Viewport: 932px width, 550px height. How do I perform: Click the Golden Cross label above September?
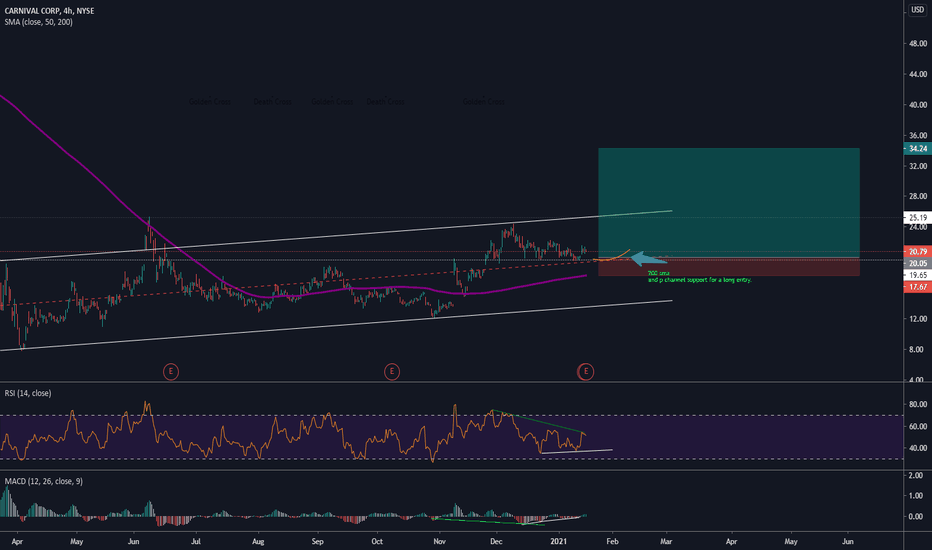point(332,102)
